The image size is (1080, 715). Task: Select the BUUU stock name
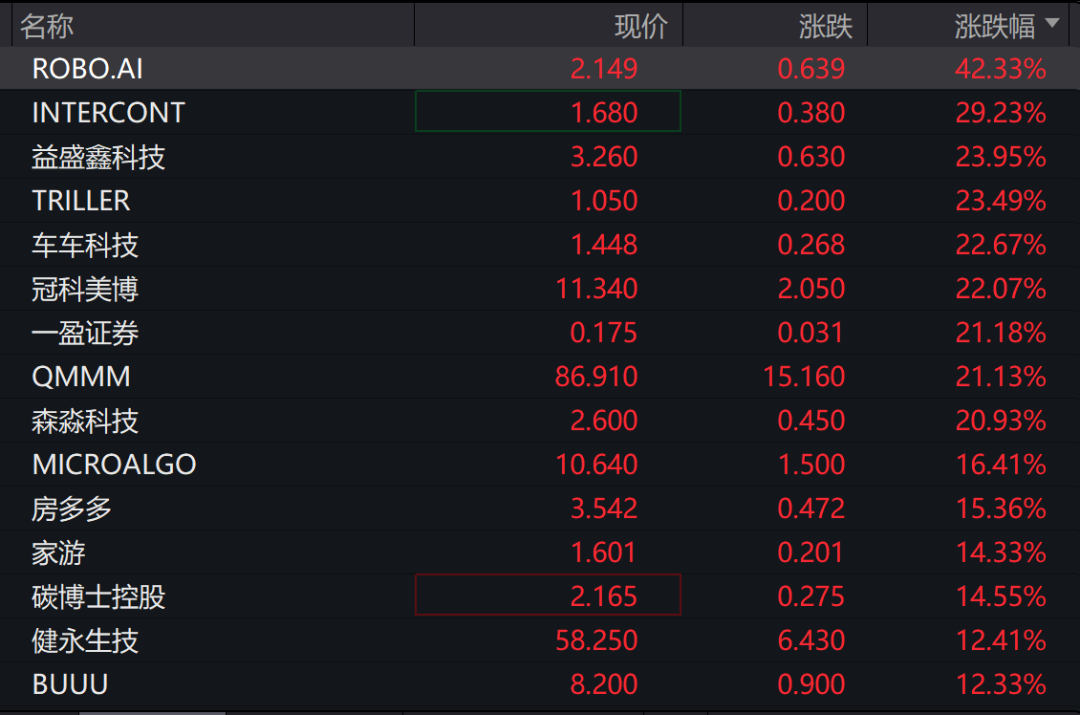(x=70, y=685)
